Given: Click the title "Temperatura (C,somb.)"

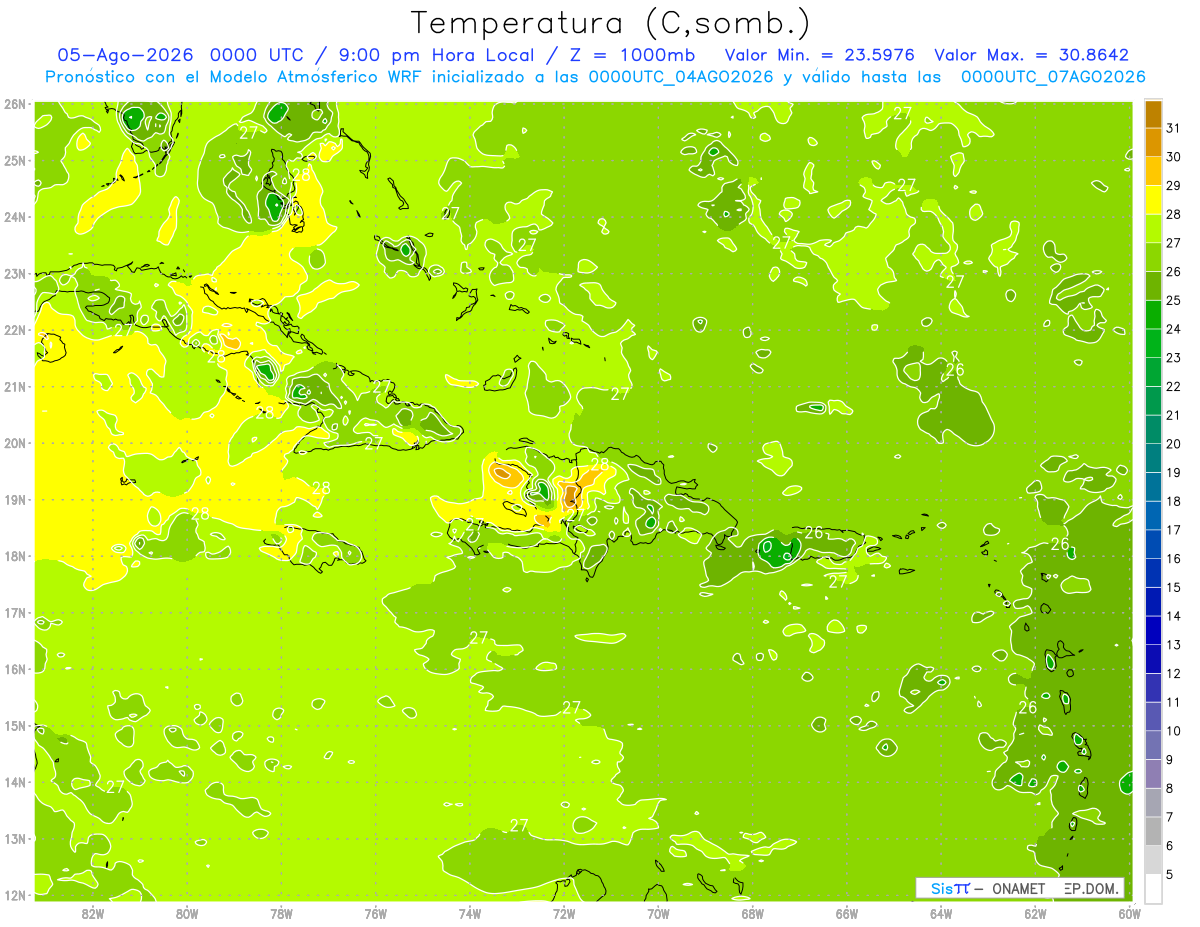Looking at the screenshot, I should (x=611, y=23).
